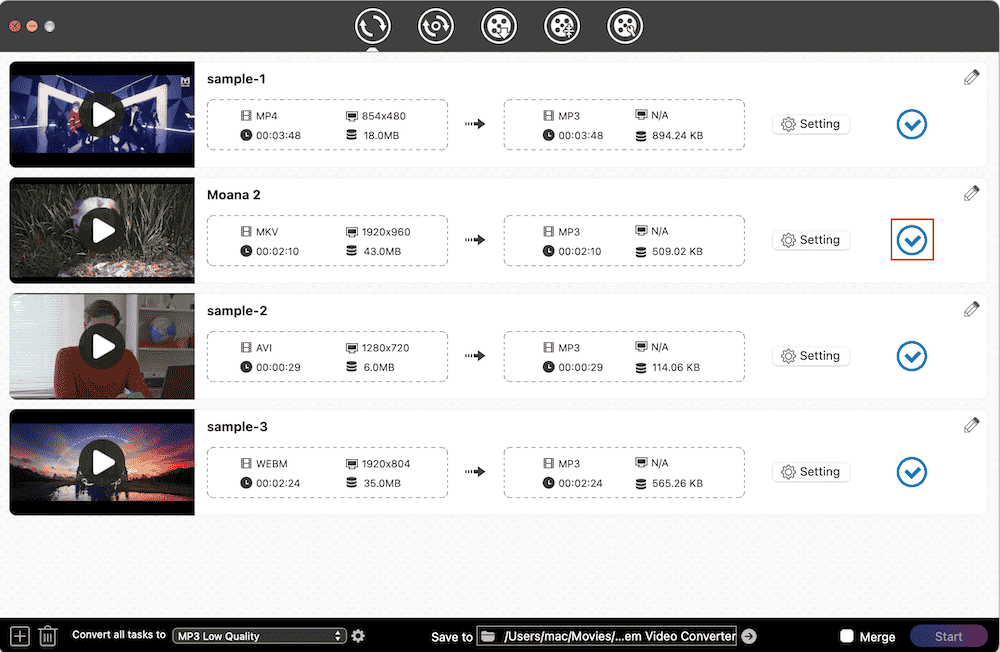Start the conversion
The width and height of the screenshot is (1000, 652).
coord(948,636)
